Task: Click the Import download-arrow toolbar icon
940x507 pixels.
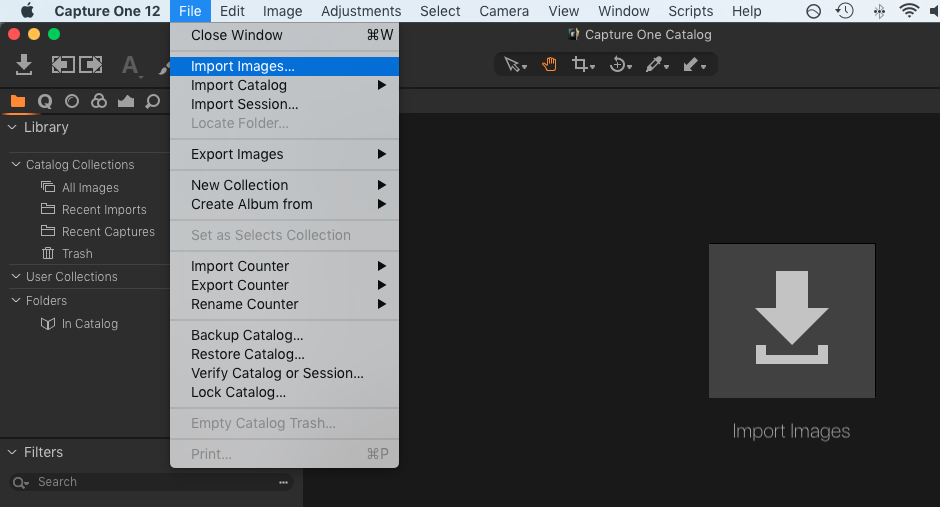Action: [x=25, y=65]
